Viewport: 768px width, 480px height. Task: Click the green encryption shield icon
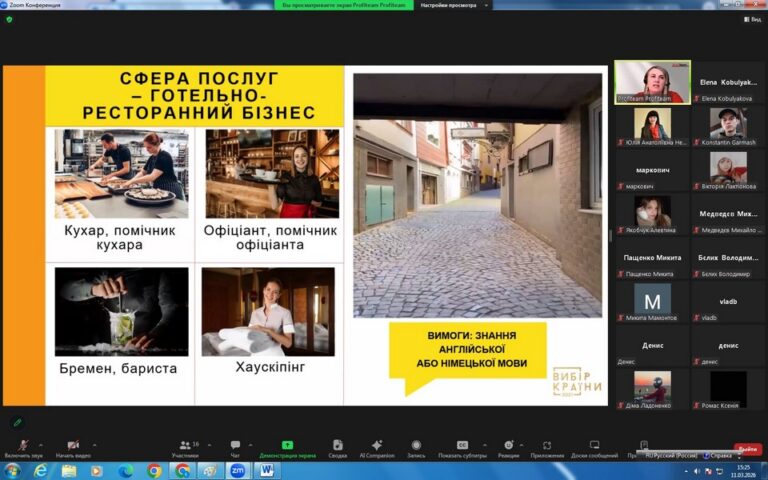(x=9, y=19)
